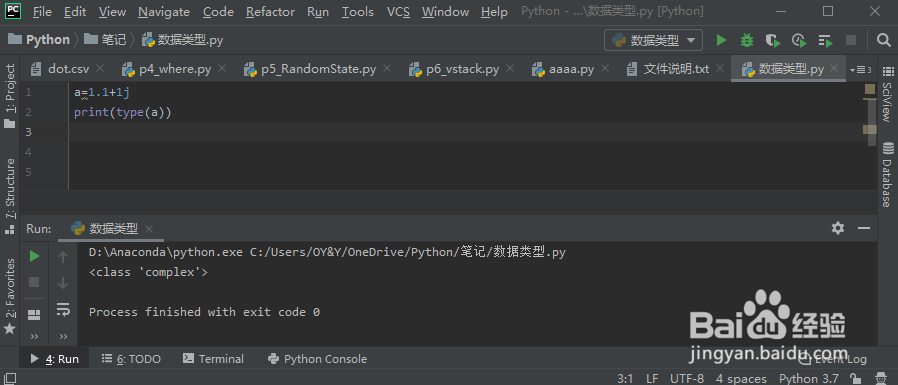Image resolution: width=898 pixels, height=385 pixels.
Task: Open the VCS menu
Action: coord(398,11)
